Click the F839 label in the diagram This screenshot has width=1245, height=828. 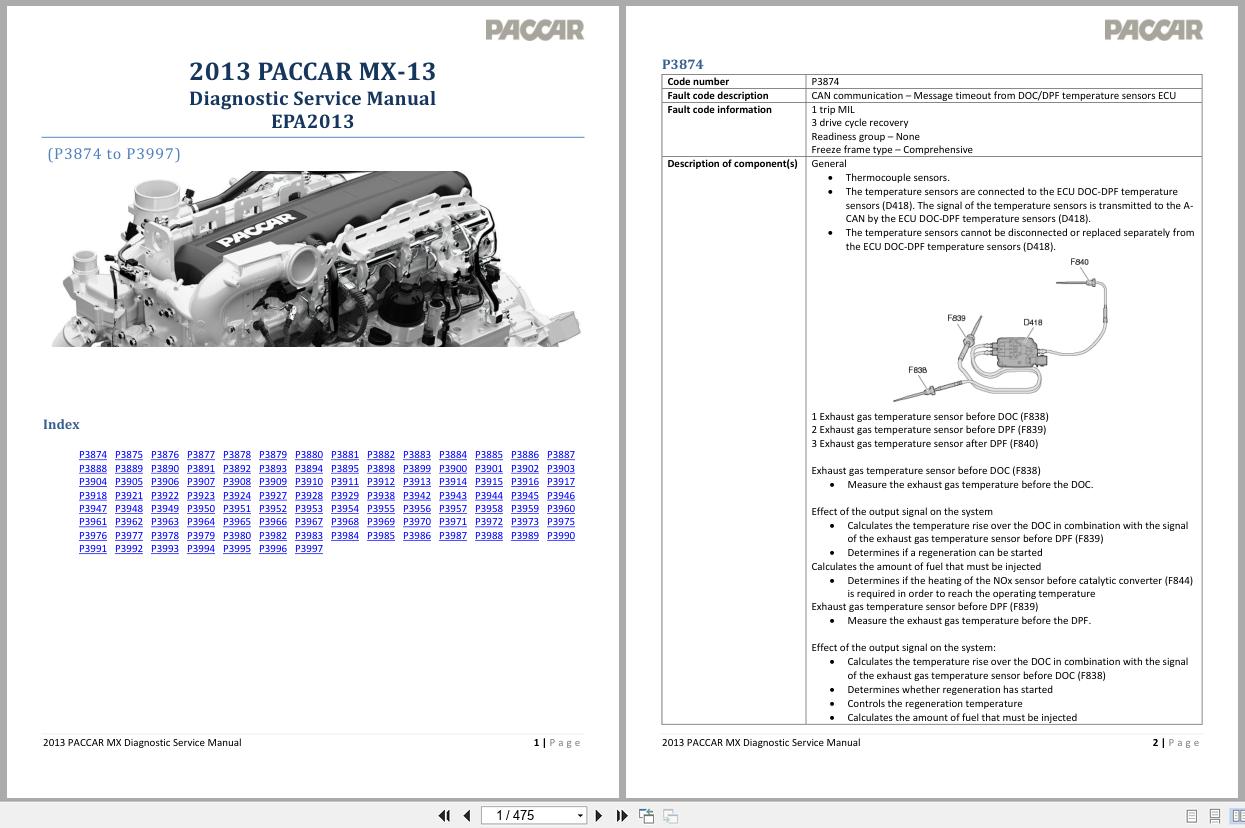956,318
